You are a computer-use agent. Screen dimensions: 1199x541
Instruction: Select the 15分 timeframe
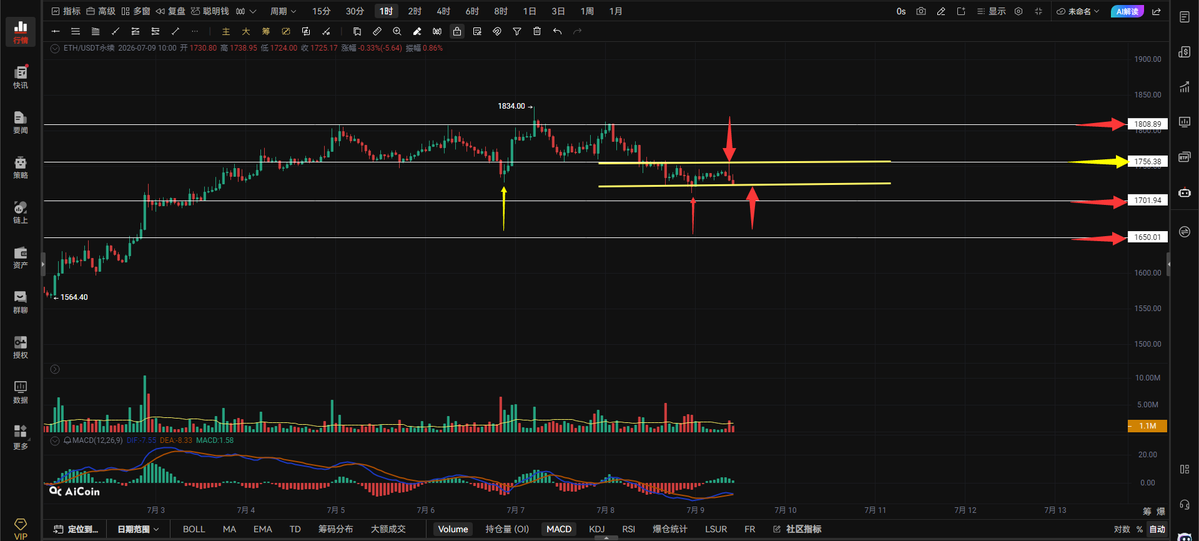322,11
